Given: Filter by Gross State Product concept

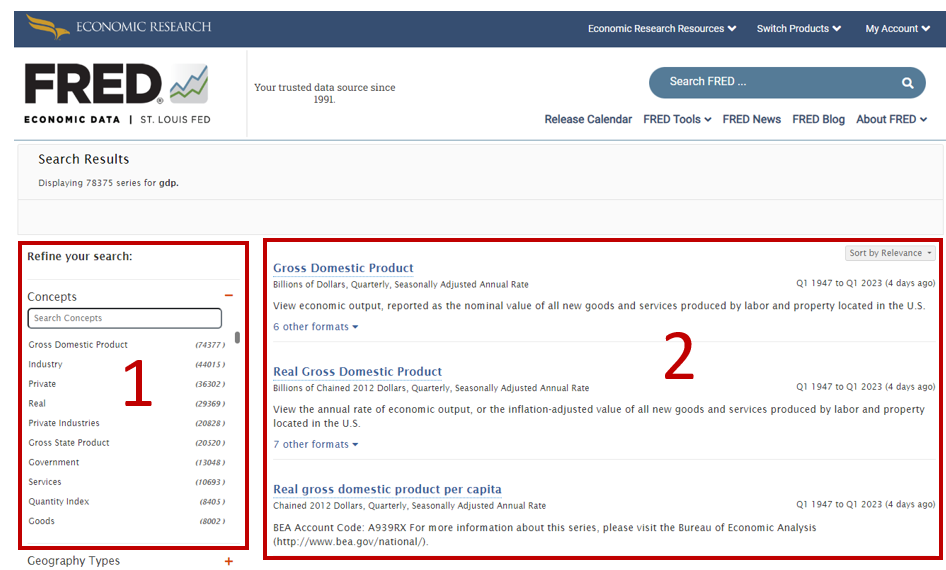Looking at the screenshot, I should (69, 443).
